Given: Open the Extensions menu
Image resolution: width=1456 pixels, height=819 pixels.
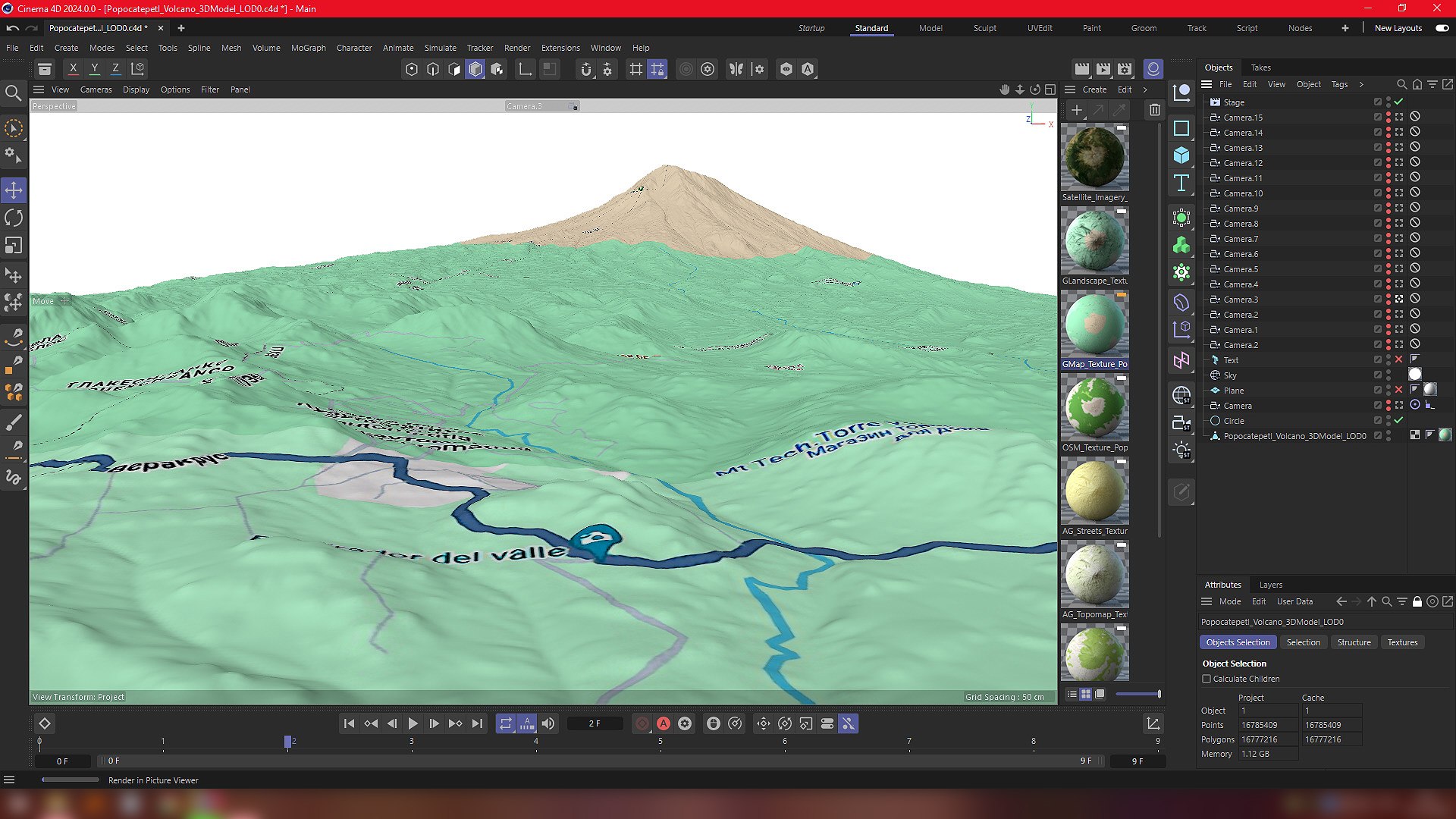Looking at the screenshot, I should (560, 48).
